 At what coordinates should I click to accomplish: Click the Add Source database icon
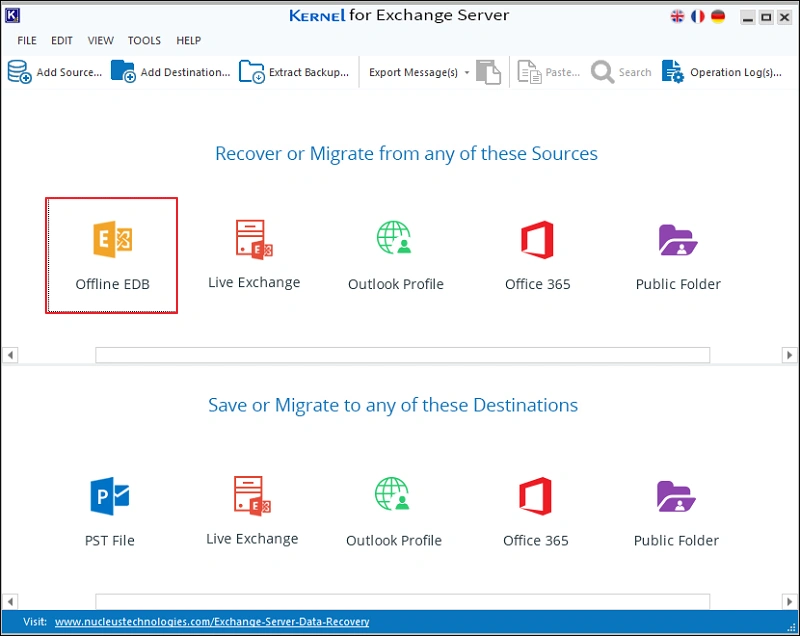point(19,72)
